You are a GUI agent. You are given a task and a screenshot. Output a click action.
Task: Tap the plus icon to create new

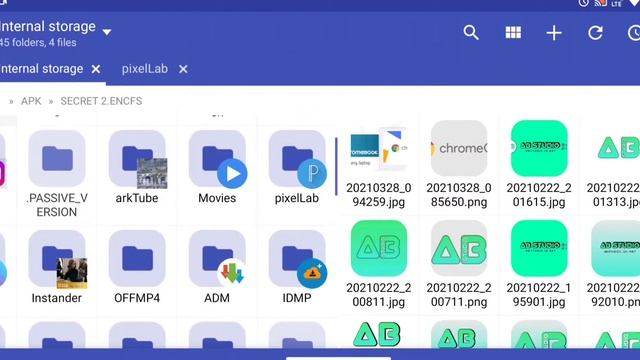[x=554, y=33]
